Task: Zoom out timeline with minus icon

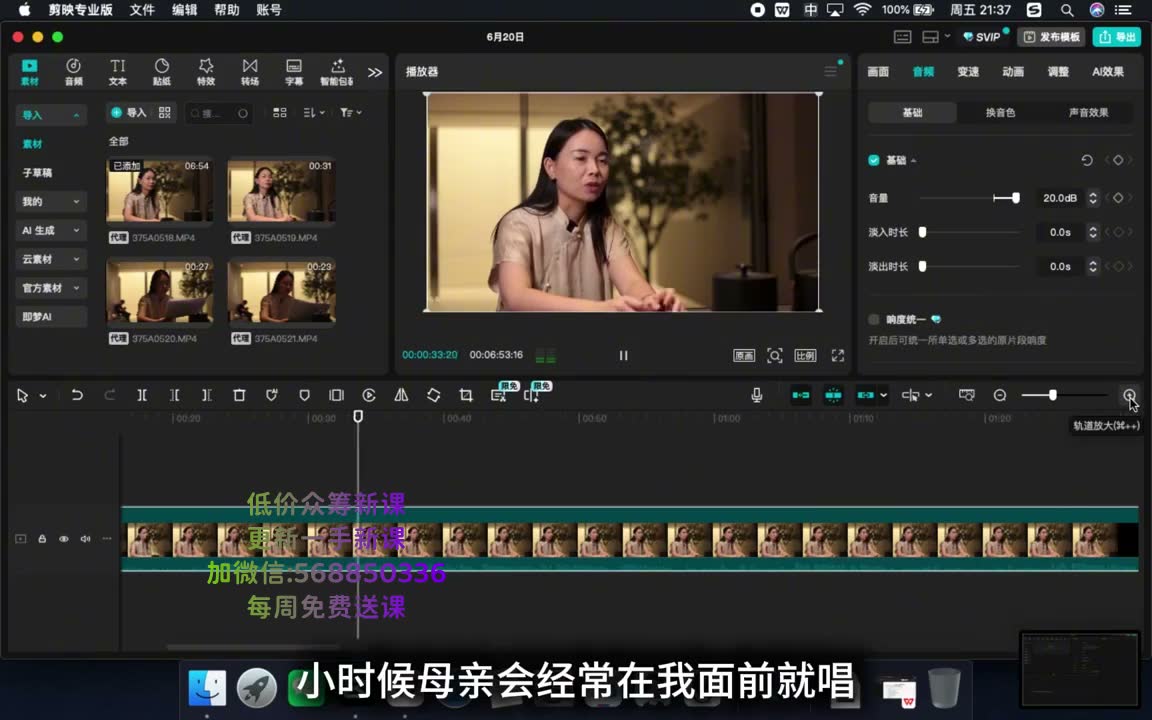Action: click(x=1000, y=395)
